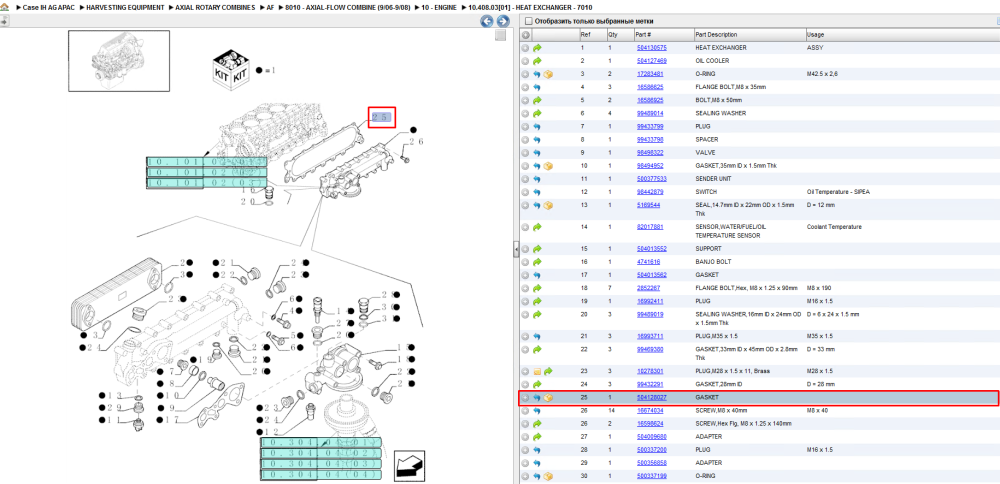This screenshot has width=1000, height=484.
Task: Click 'Oil Temperature - SIPEA' usage text
Action: coord(838,192)
